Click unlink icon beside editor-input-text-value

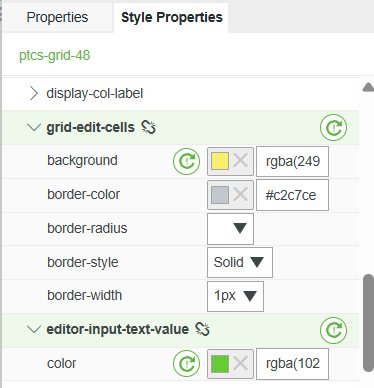click(202, 329)
